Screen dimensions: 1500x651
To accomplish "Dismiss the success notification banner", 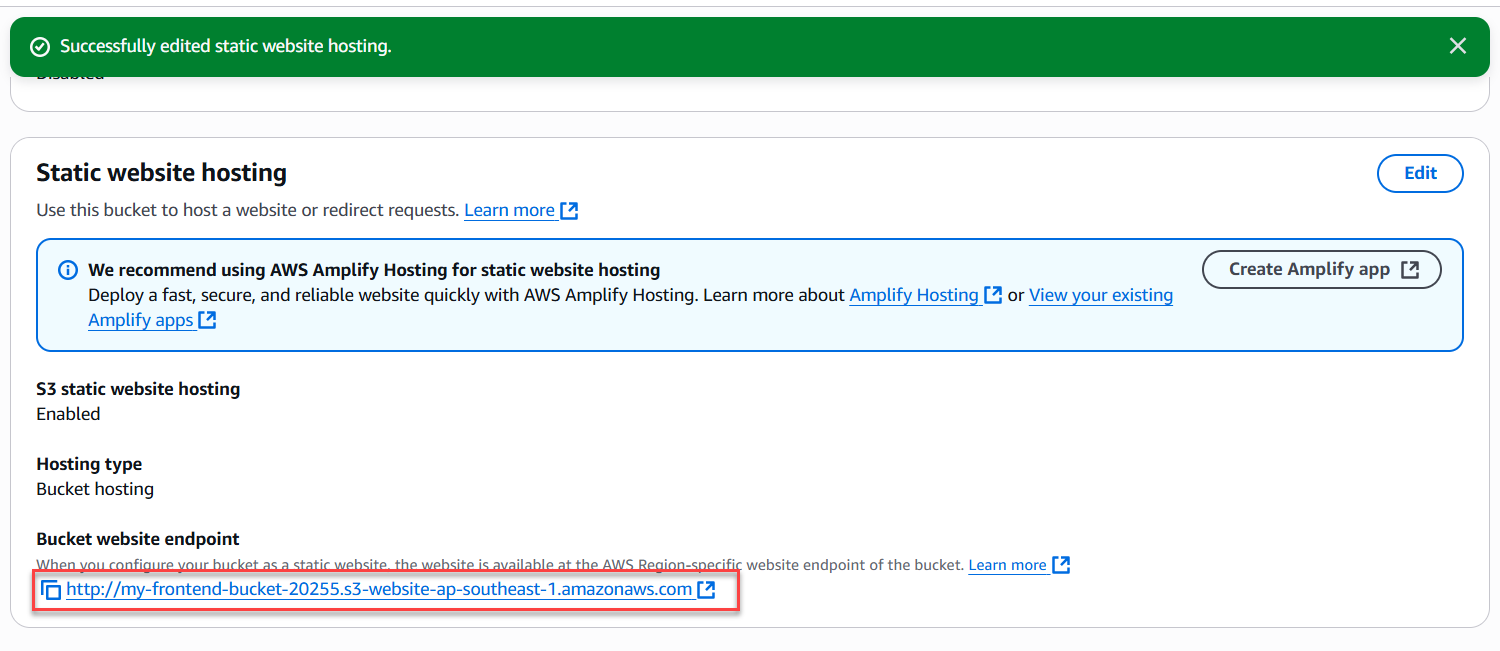I will click(1458, 46).
